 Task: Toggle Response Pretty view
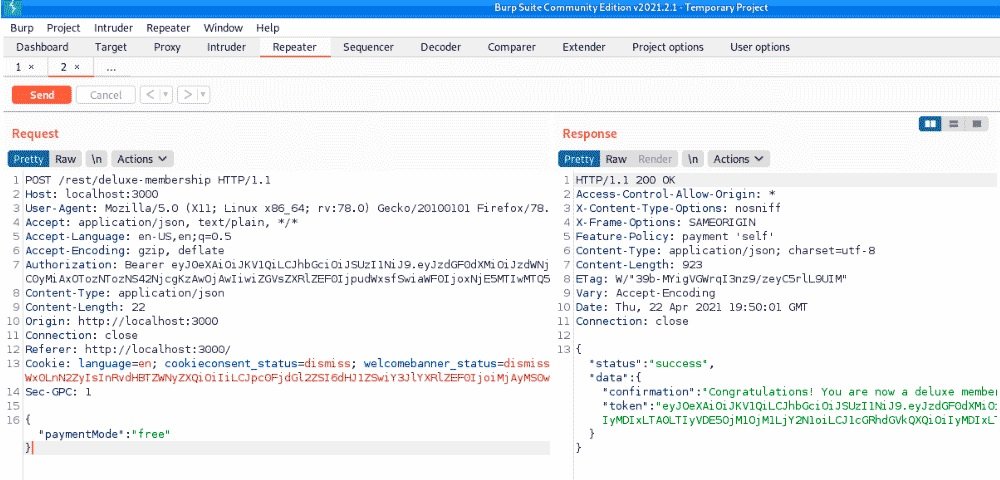pos(579,159)
